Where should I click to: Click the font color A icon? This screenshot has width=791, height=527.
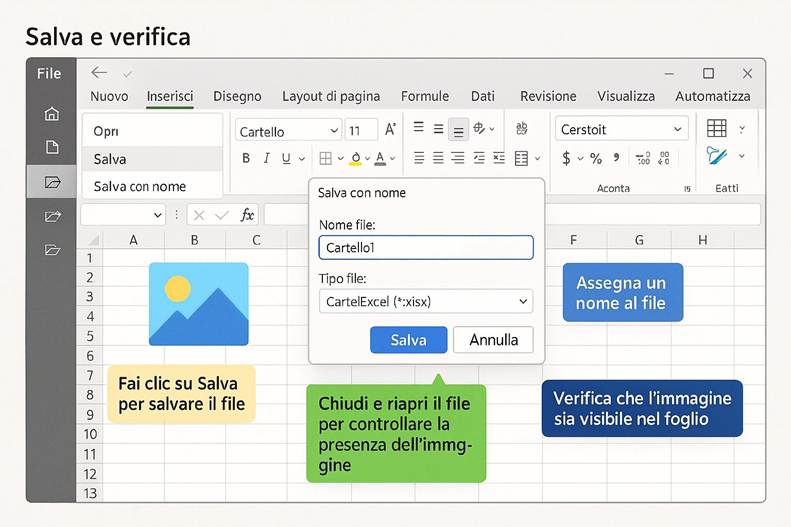click(380, 158)
